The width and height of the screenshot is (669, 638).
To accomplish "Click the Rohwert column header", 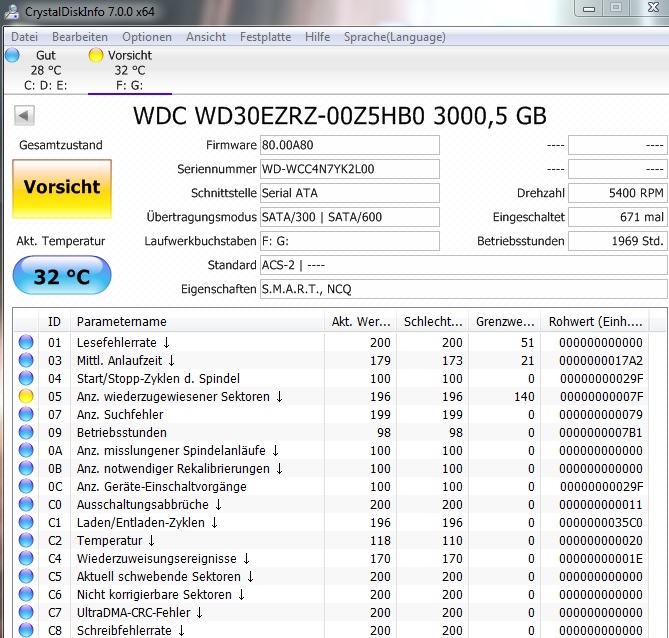I will tap(595, 321).
